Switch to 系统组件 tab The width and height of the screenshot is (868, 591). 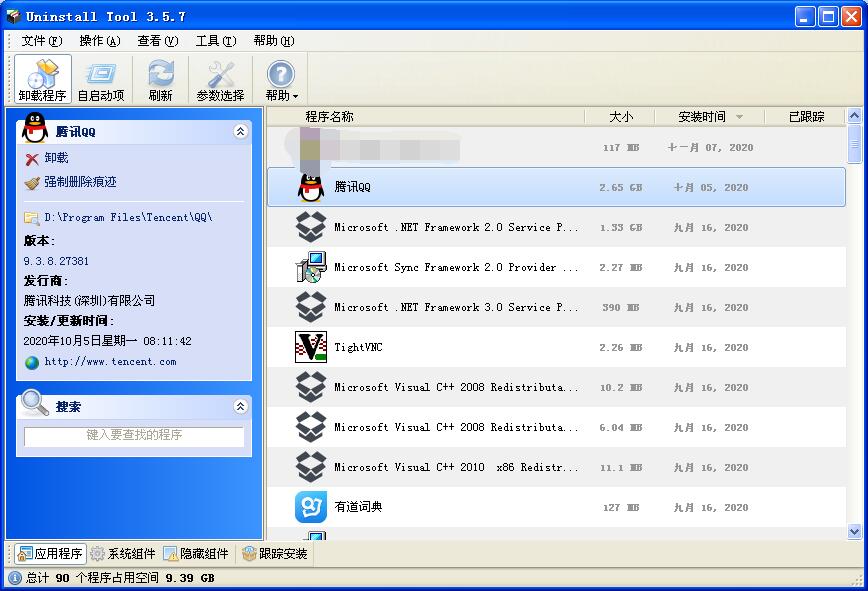tap(122, 553)
